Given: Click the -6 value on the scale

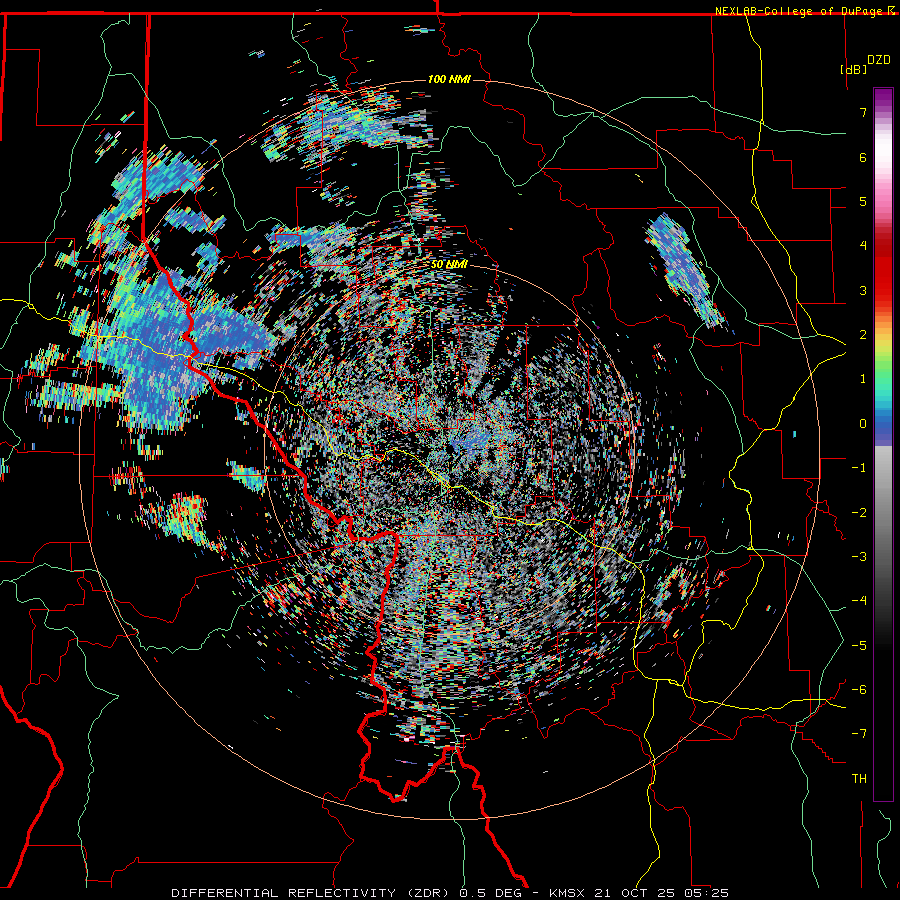Looking at the screenshot, I should pyautogui.click(x=859, y=690).
